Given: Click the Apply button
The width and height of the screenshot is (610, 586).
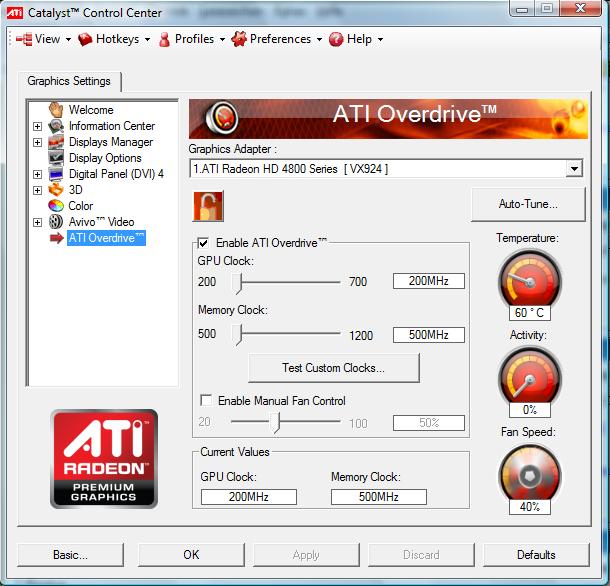Looking at the screenshot, I should point(306,554).
